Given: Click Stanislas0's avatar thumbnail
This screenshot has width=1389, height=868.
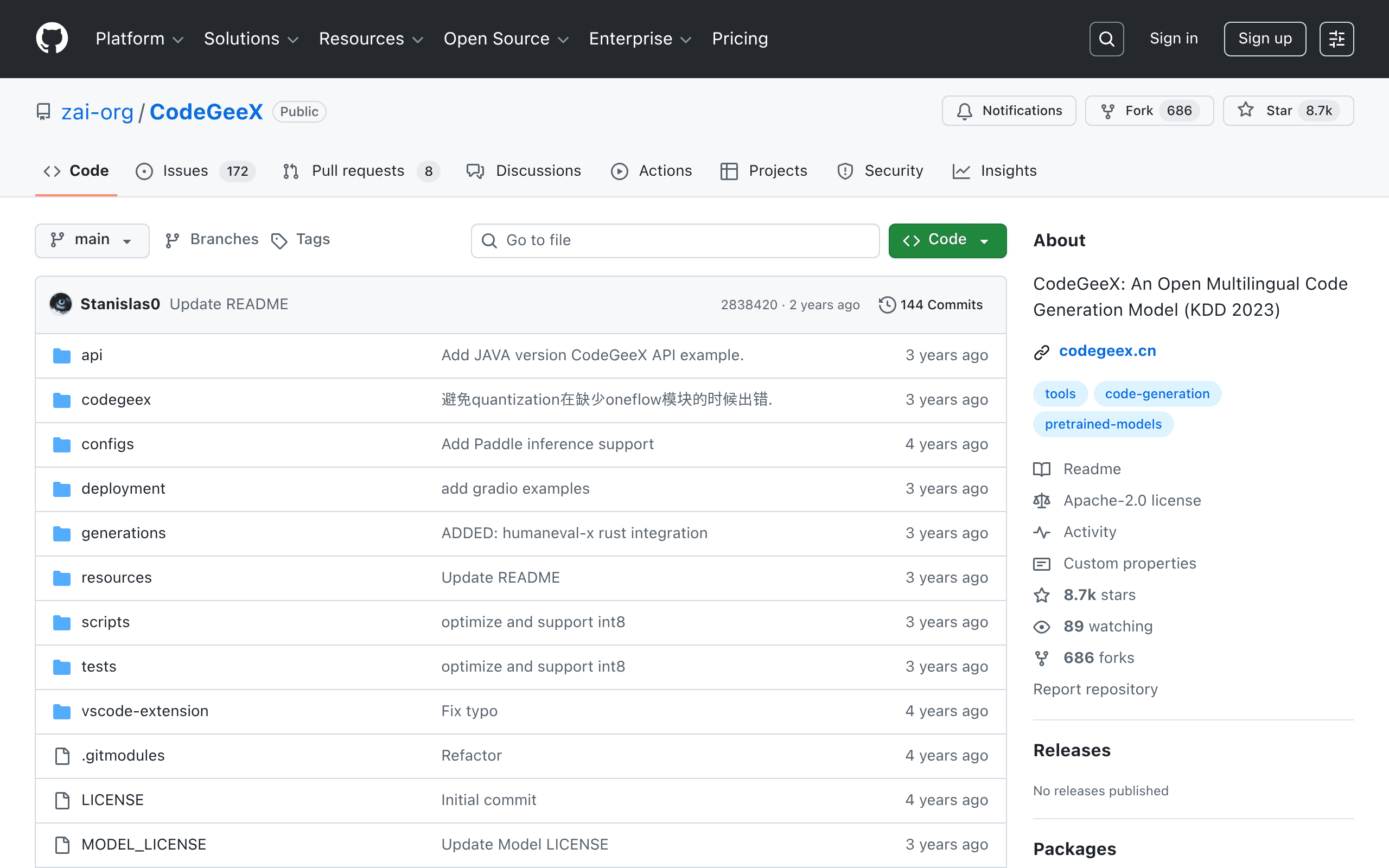Looking at the screenshot, I should (61, 304).
